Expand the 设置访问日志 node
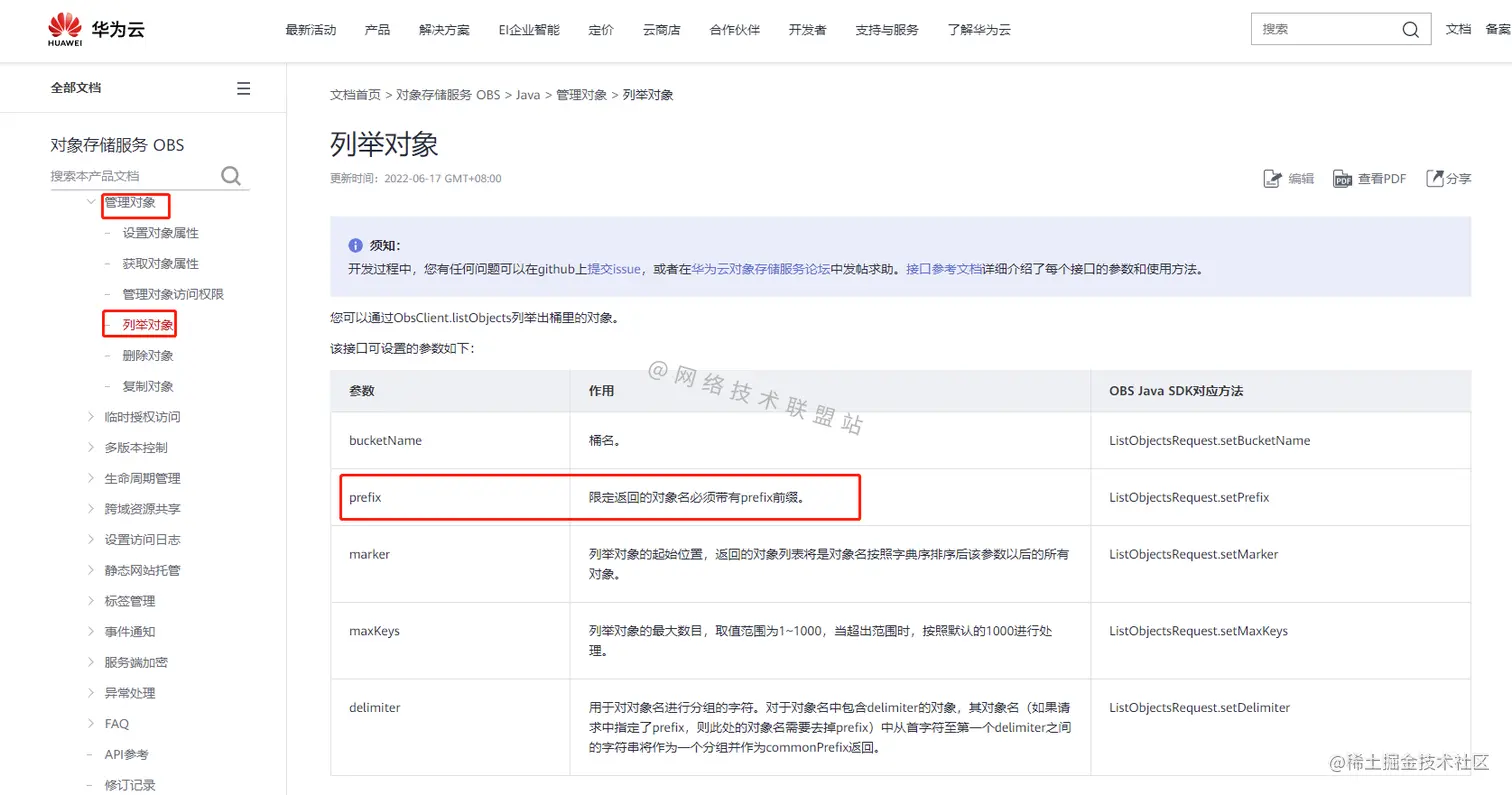Image resolution: width=1512 pixels, height=795 pixels. click(91, 539)
